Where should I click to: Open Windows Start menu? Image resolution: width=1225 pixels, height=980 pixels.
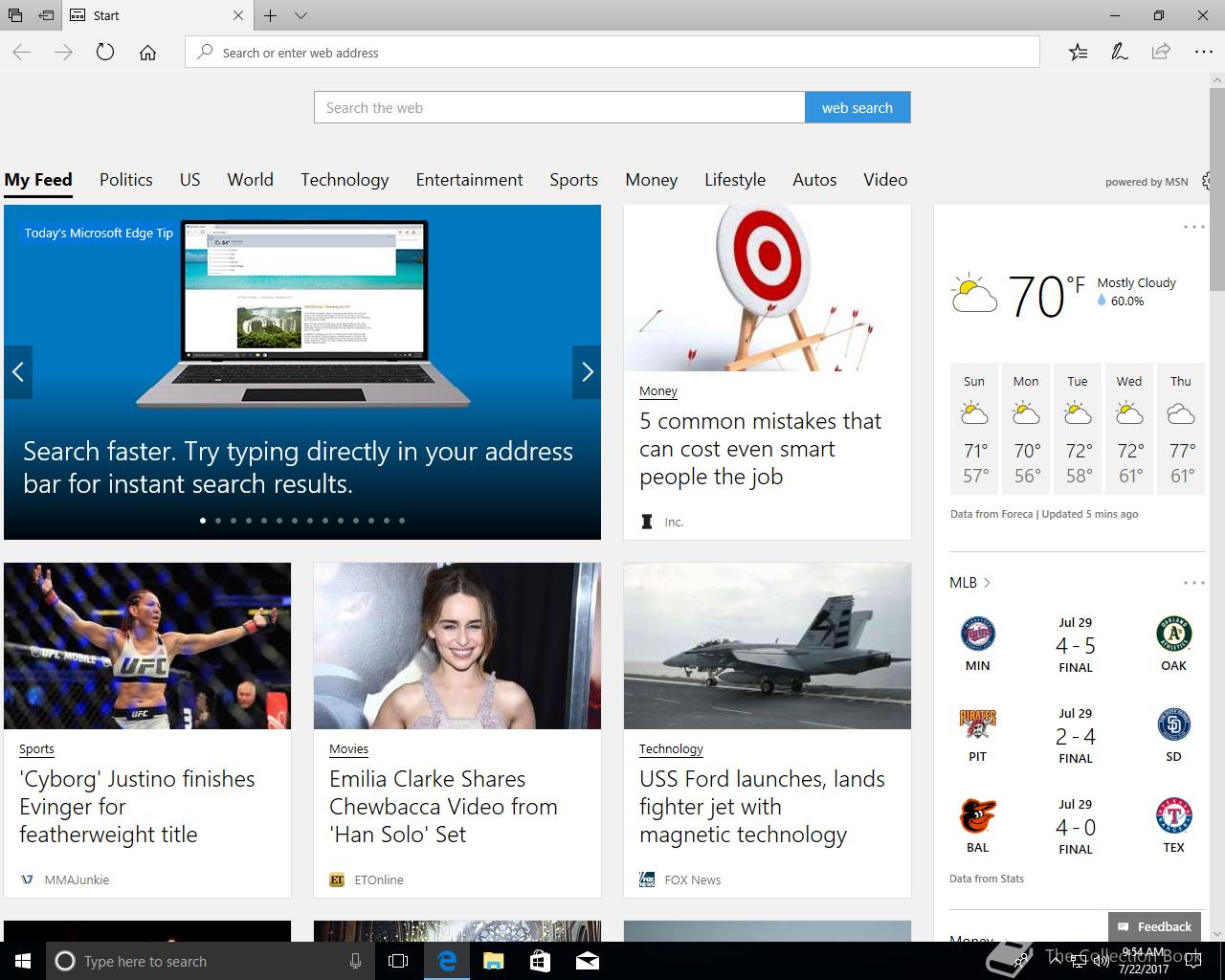23,961
